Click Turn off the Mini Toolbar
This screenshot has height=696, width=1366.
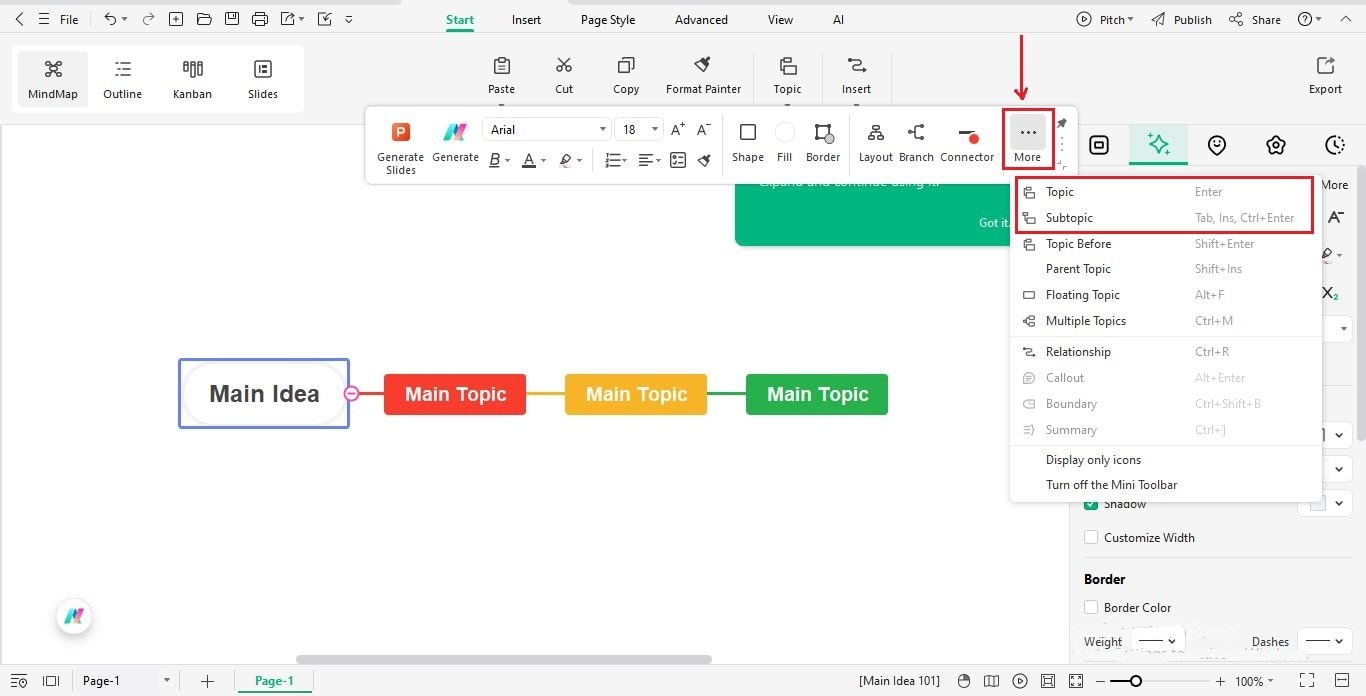(1111, 484)
